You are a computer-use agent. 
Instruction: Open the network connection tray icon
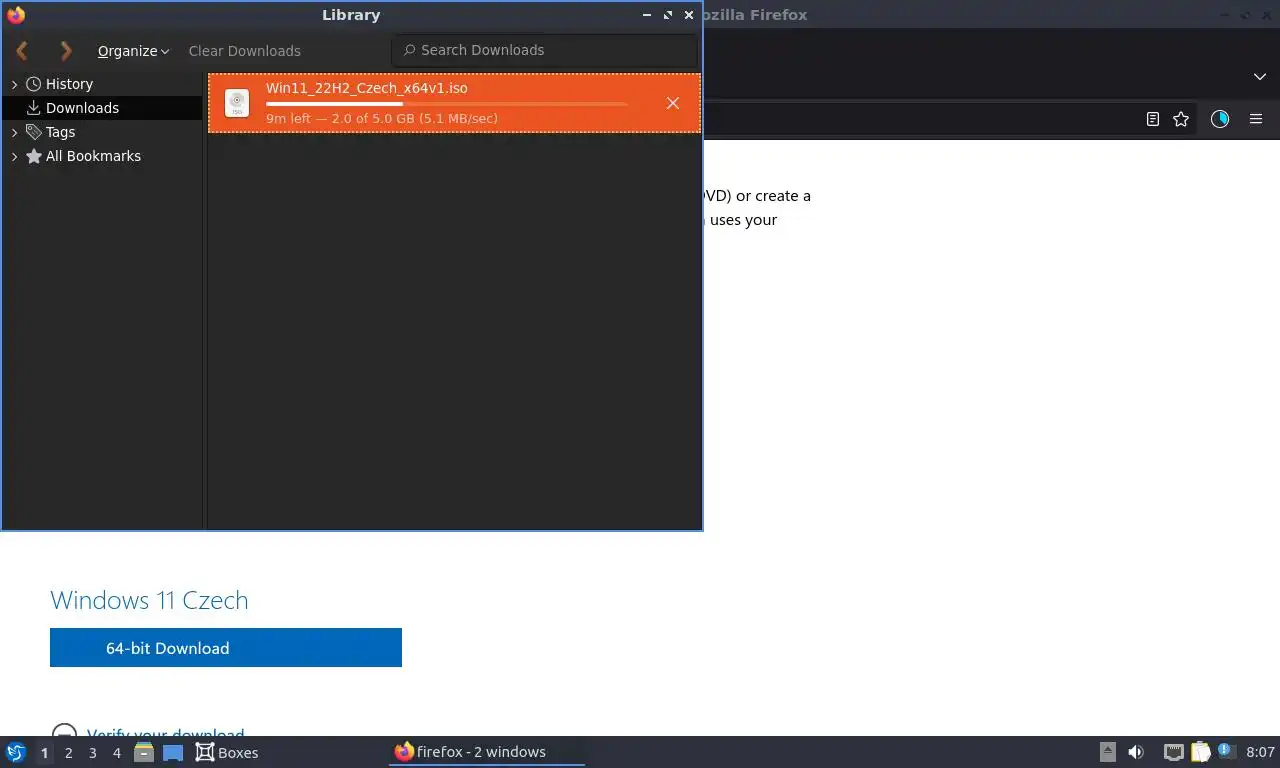(1174, 752)
